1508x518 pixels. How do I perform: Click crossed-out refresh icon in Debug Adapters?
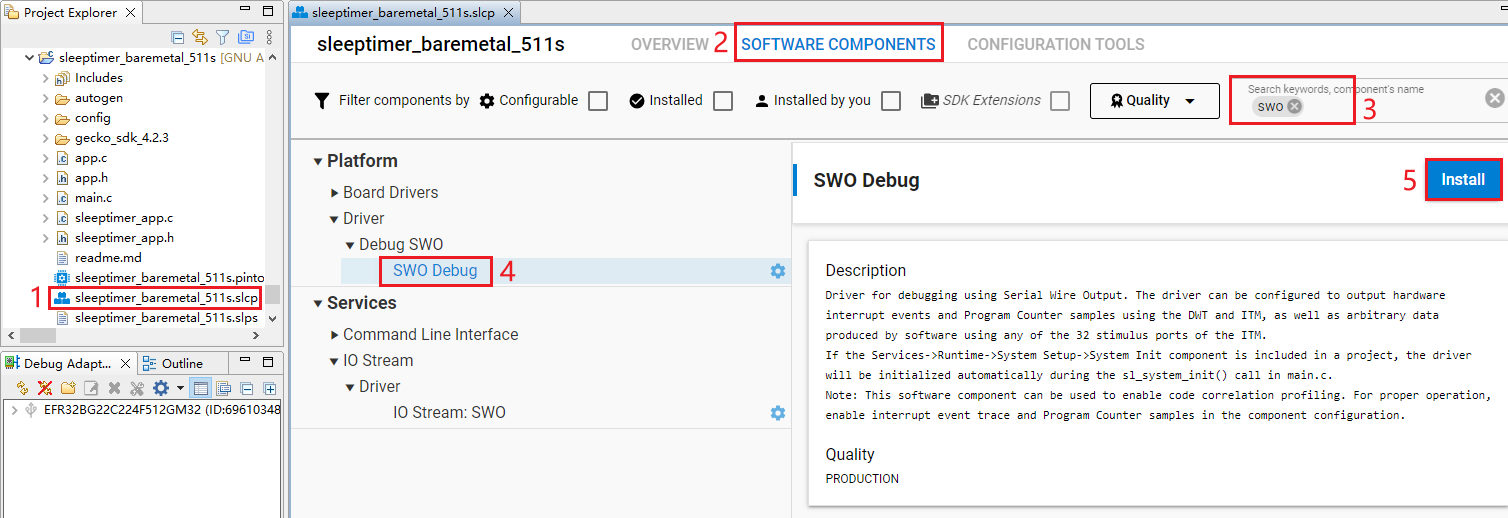(45, 388)
